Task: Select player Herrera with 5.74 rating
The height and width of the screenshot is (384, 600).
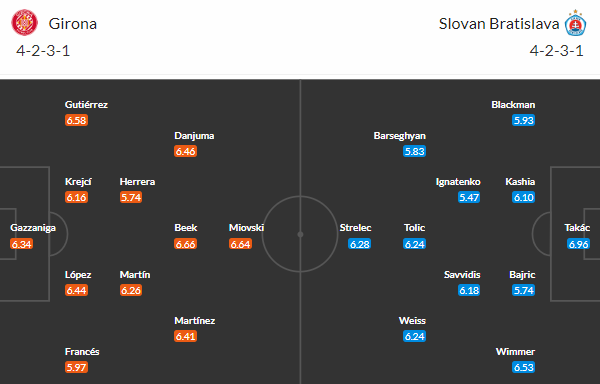Action: tap(137, 181)
